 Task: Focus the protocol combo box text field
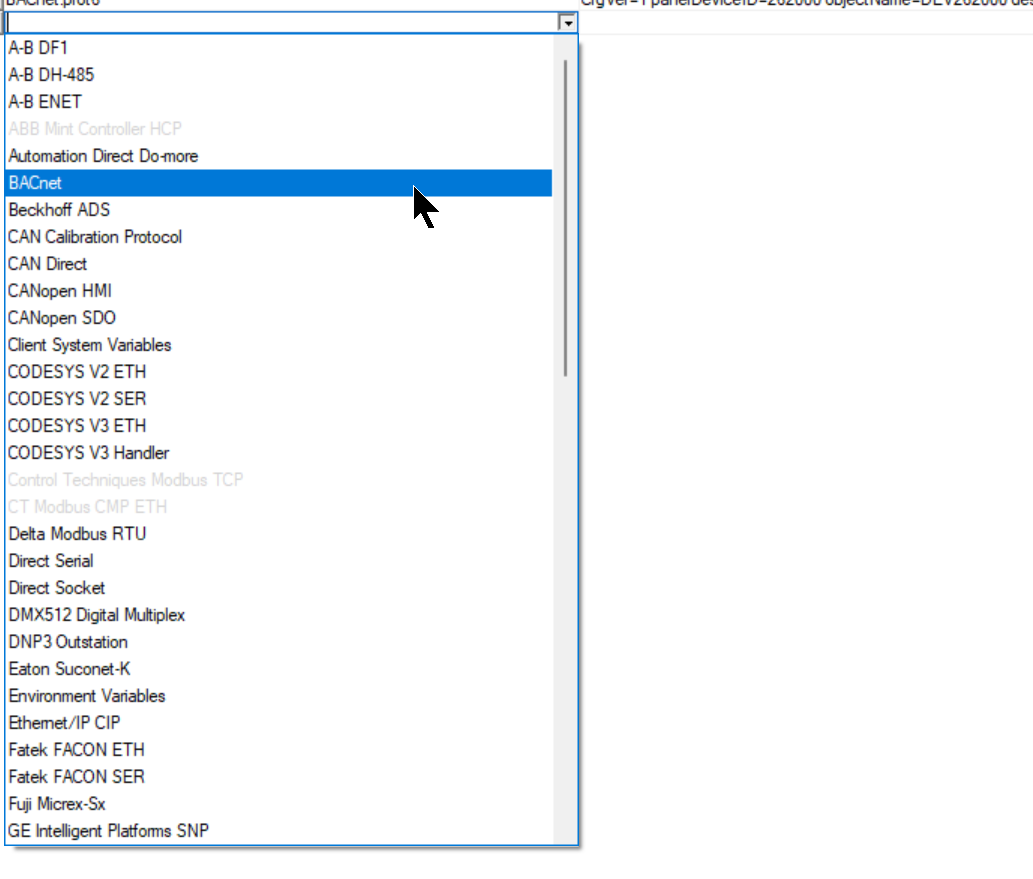click(282, 23)
